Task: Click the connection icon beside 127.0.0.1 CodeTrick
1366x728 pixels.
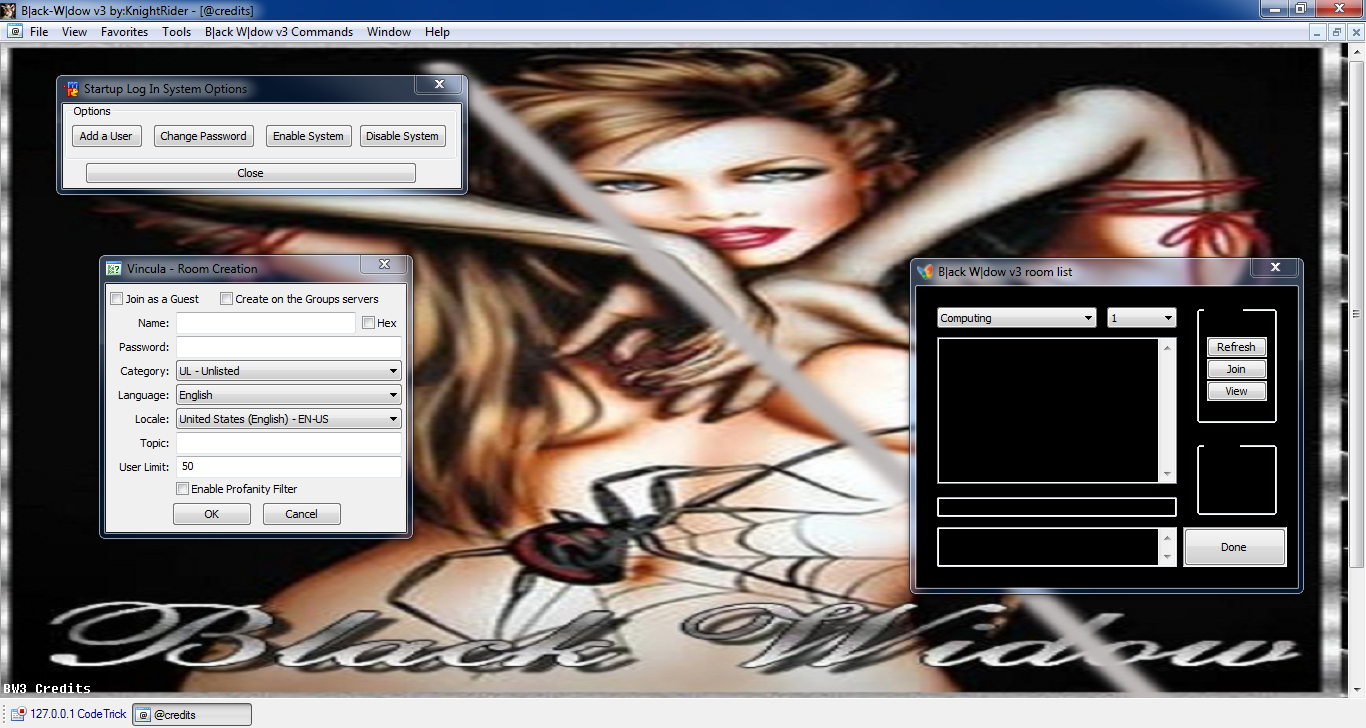Action: (18, 714)
